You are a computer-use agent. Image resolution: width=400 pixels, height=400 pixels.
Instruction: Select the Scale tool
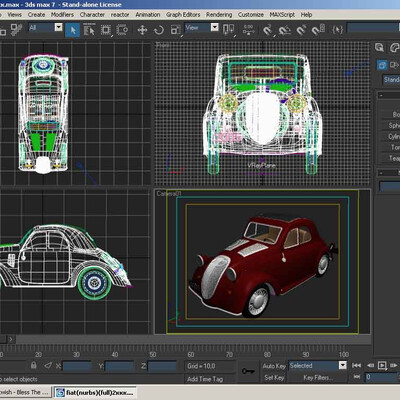click(175, 30)
